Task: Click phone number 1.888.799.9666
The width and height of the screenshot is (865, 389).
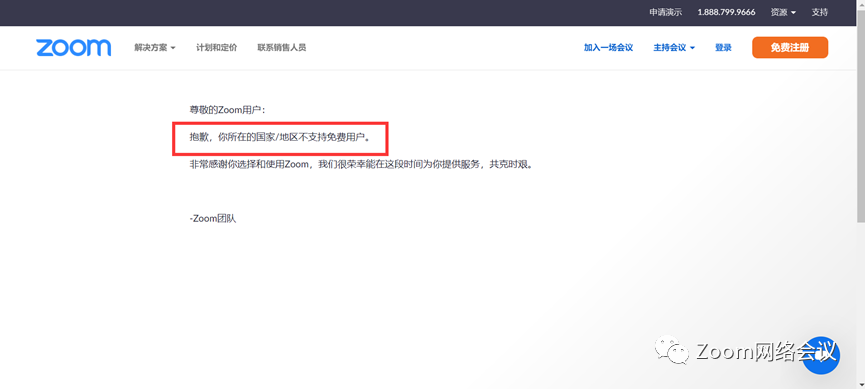Action: pyautogui.click(x=726, y=12)
